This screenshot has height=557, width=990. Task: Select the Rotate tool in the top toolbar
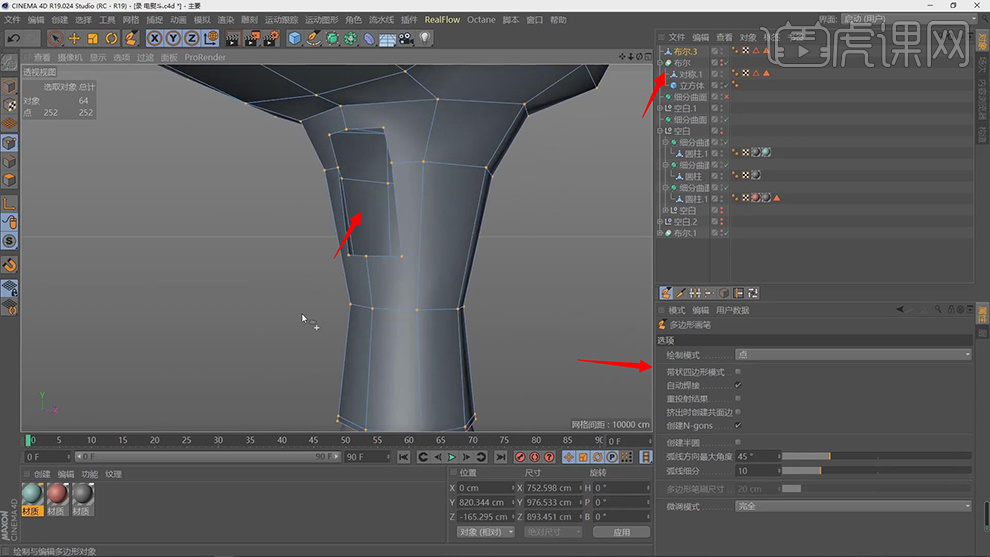111,38
